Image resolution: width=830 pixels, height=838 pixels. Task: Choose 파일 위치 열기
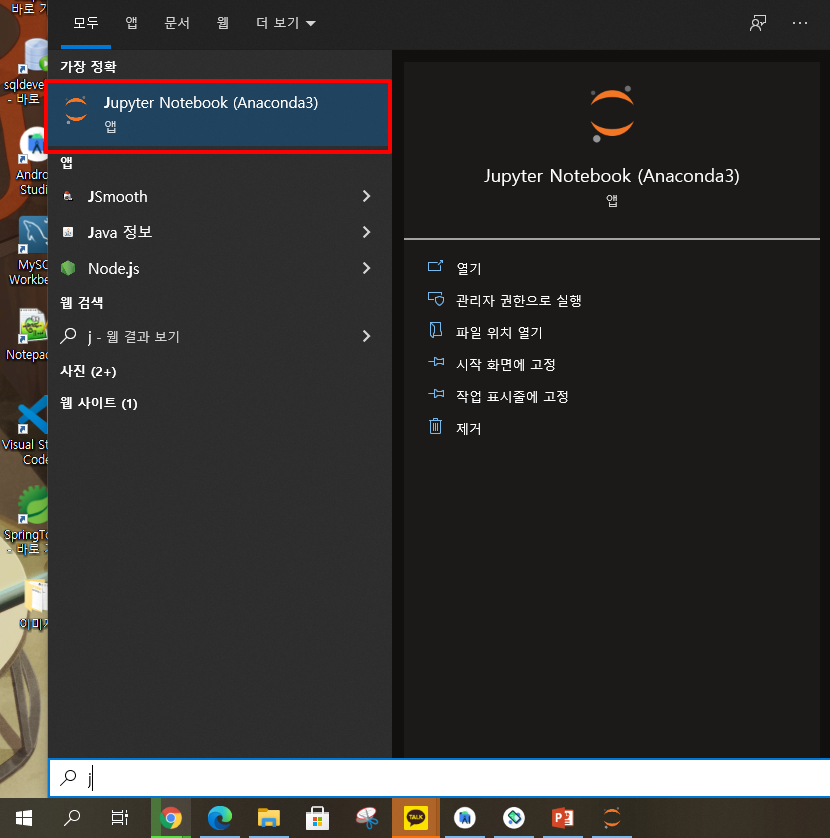499,332
